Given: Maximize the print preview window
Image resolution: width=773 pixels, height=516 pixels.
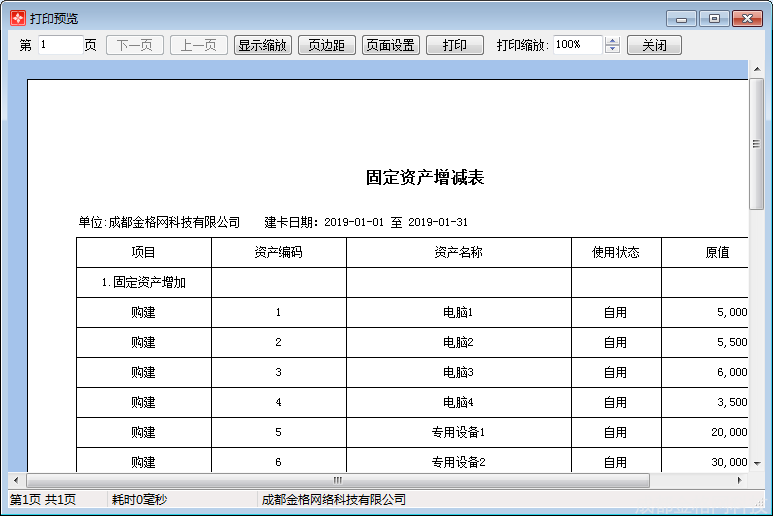Looking at the screenshot, I should (714, 18).
